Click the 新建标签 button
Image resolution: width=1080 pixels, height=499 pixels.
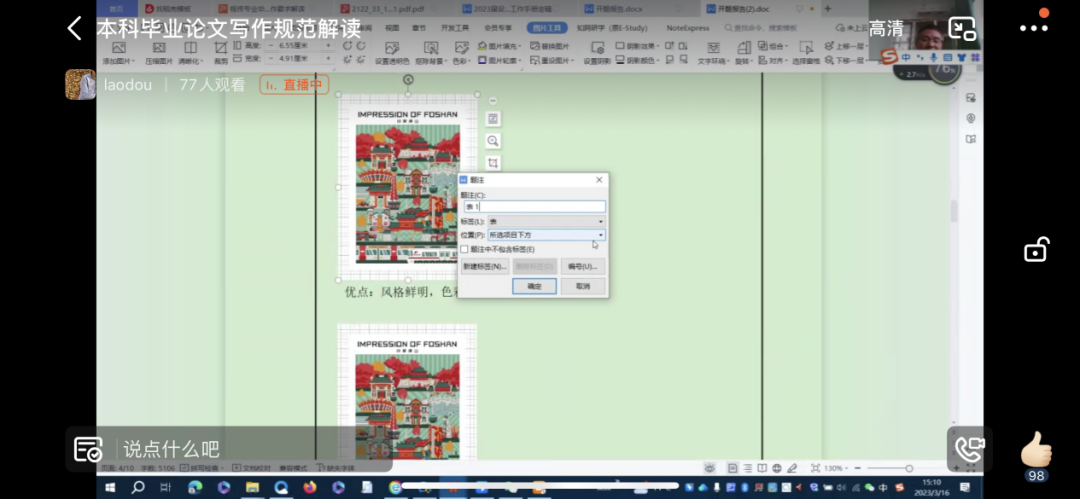pyautogui.click(x=485, y=267)
